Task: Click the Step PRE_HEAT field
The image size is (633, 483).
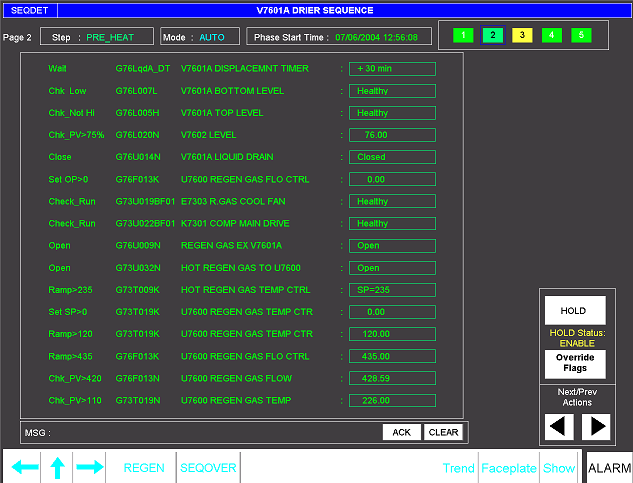Action: 97,37
